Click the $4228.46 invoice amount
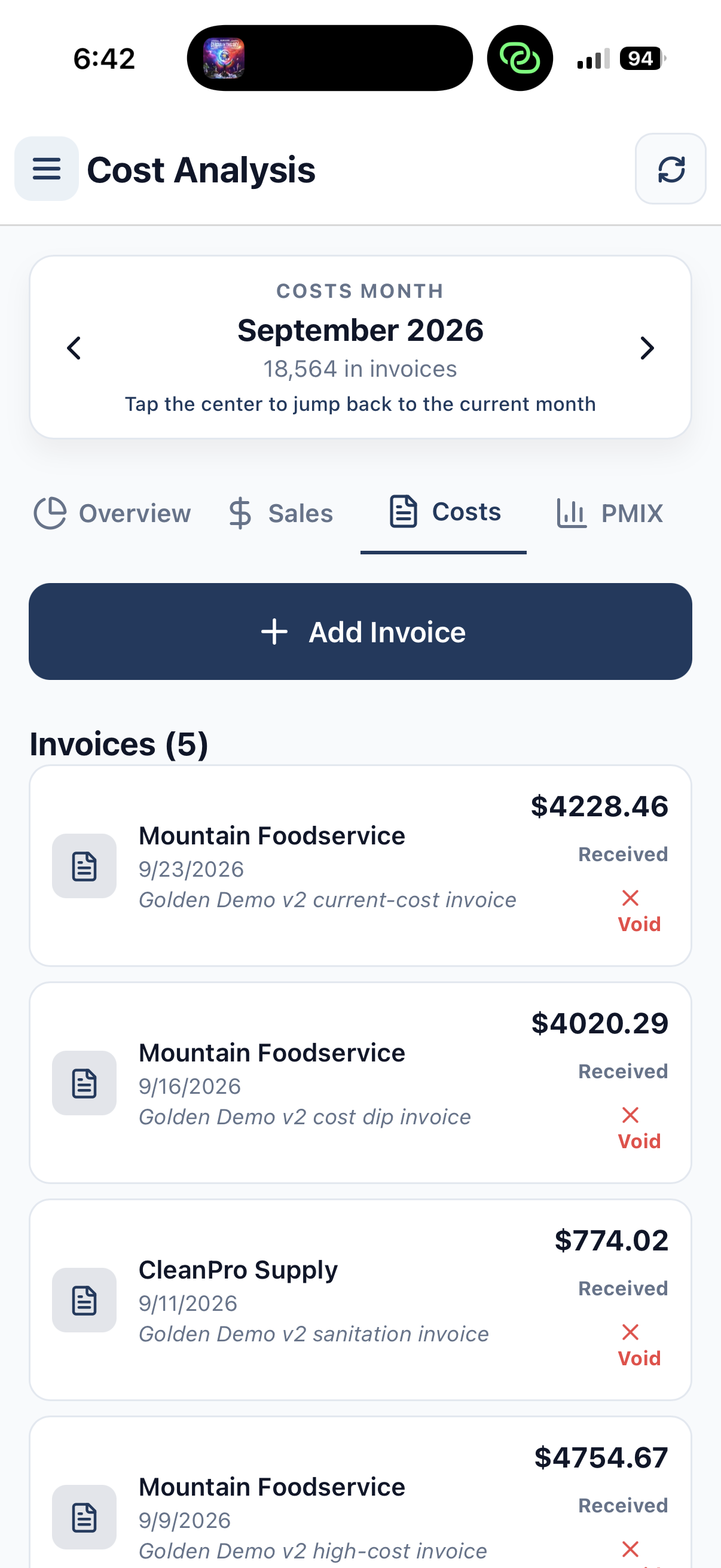Screen dimensions: 721x1568 click(x=599, y=807)
